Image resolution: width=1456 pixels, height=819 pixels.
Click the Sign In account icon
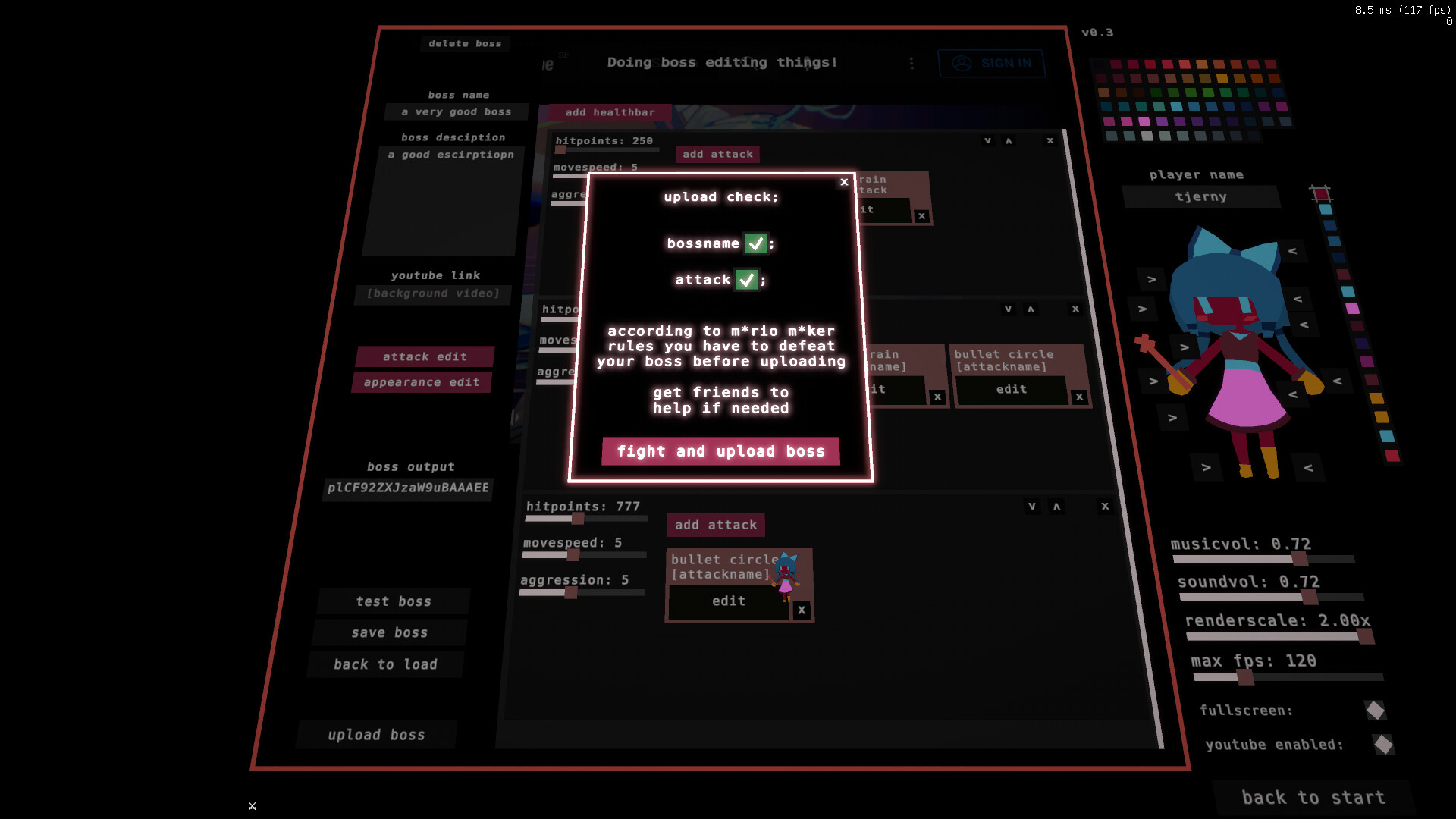962,64
